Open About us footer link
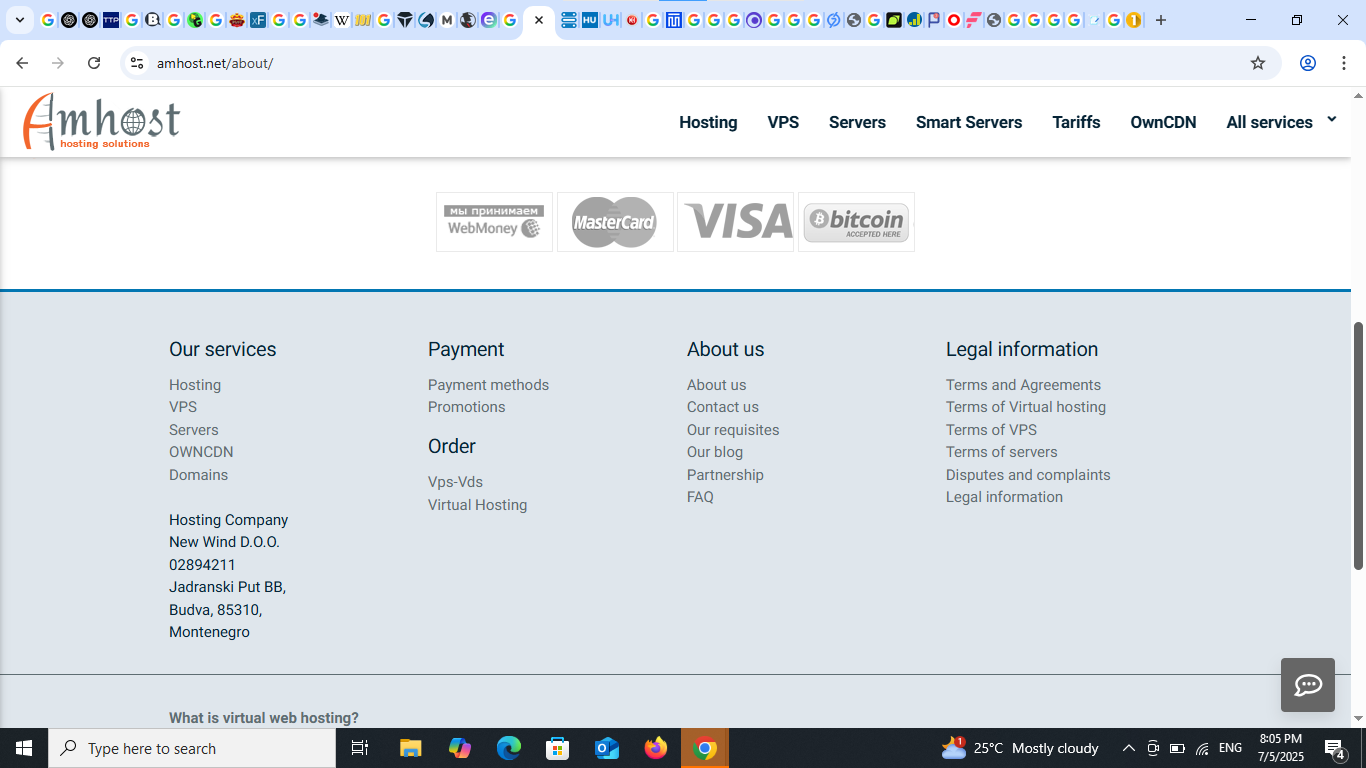Image resolution: width=1366 pixels, height=768 pixels. tap(716, 385)
